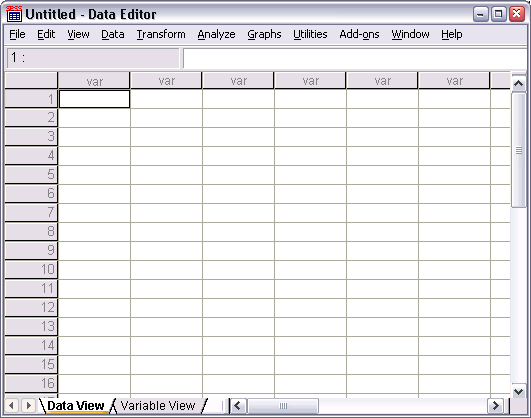Open the Help menu
This screenshot has height=418, width=531.
coord(452,34)
